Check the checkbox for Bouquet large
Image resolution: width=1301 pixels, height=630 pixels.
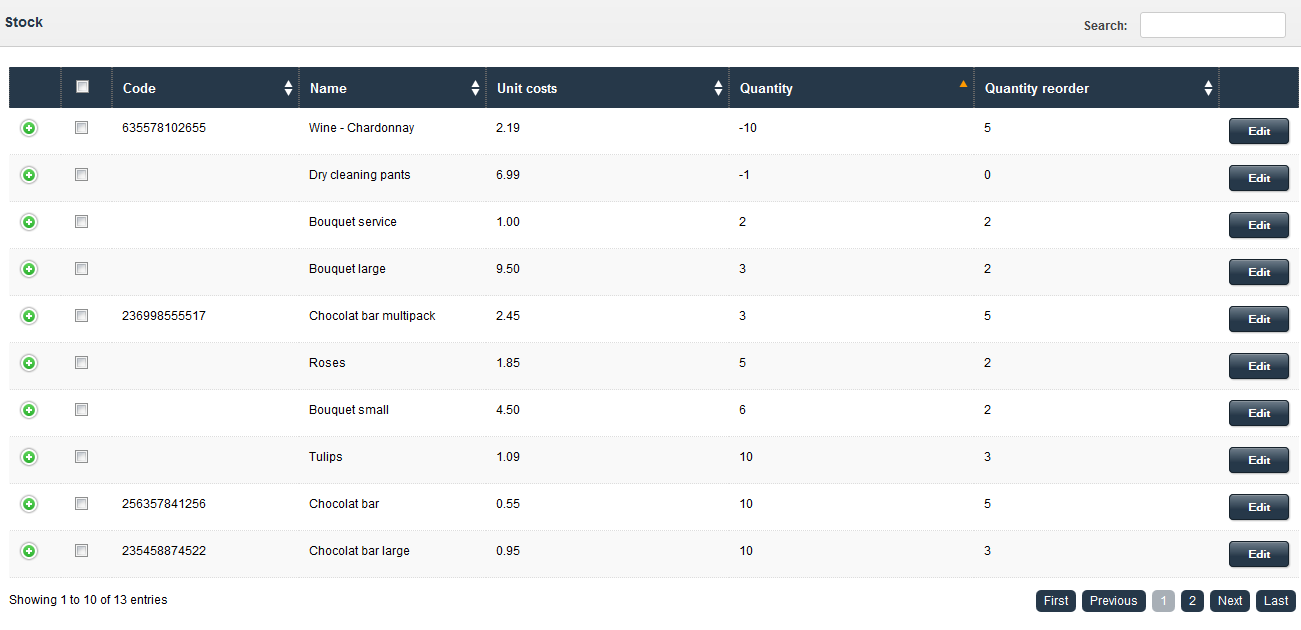[x=82, y=268]
